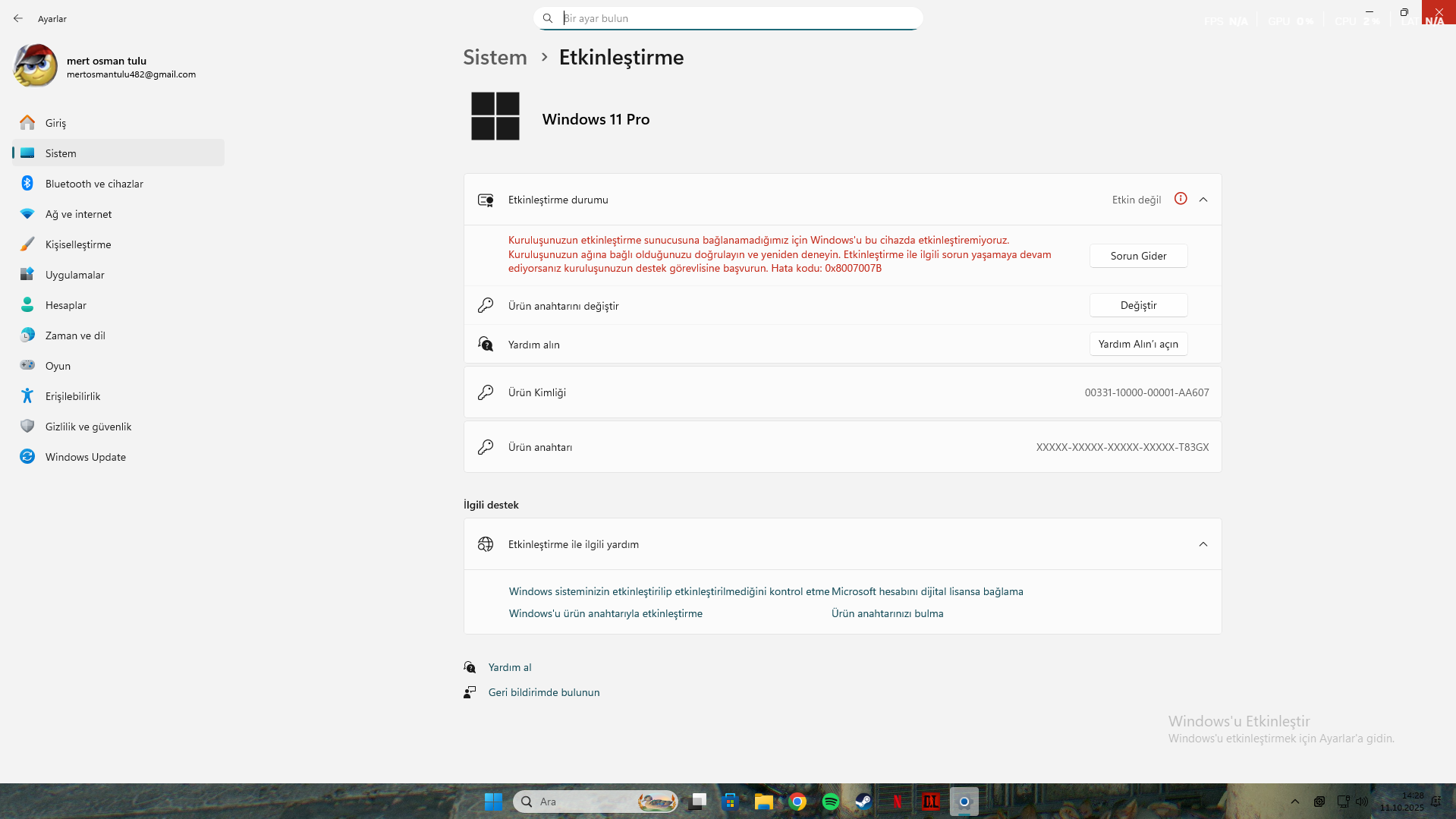1456x819 pixels.
Task: Open link 'Windows sisteminizin etkinleştirilip etkinleştirilmediğini kontrol etme'
Action: [669, 591]
